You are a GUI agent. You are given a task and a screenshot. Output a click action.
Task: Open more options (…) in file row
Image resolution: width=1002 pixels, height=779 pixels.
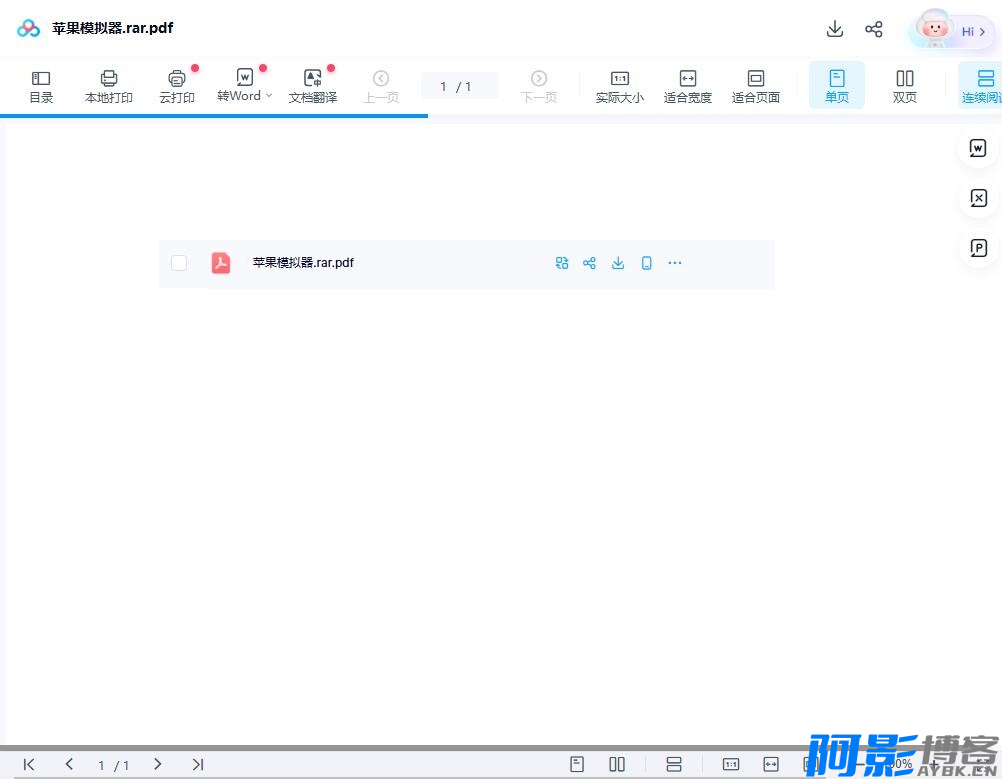click(675, 263)
